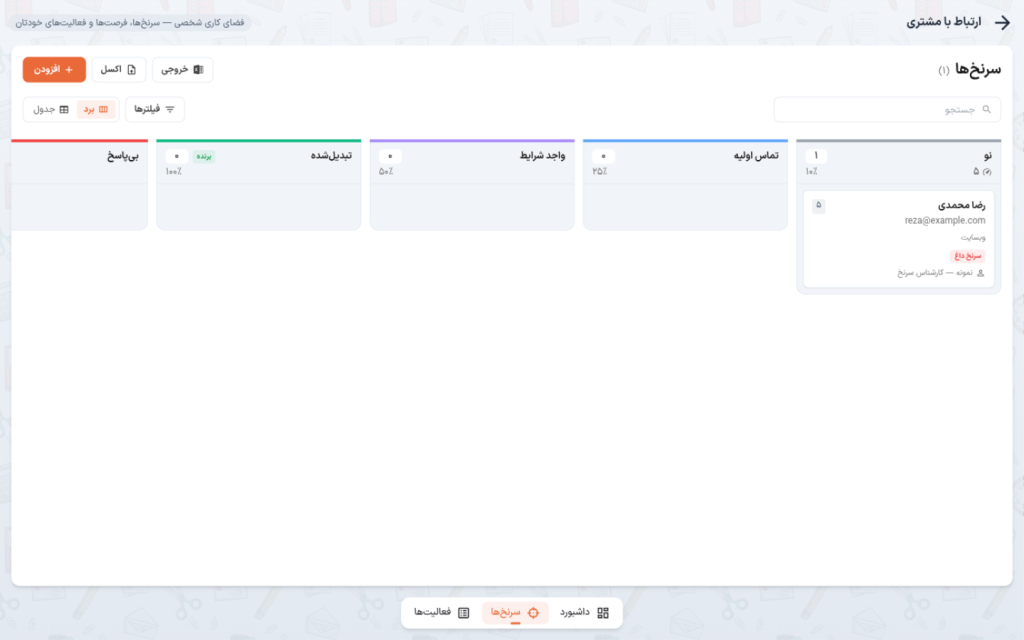Open the داشبورد tab in bottom navigation

point(584,613)
